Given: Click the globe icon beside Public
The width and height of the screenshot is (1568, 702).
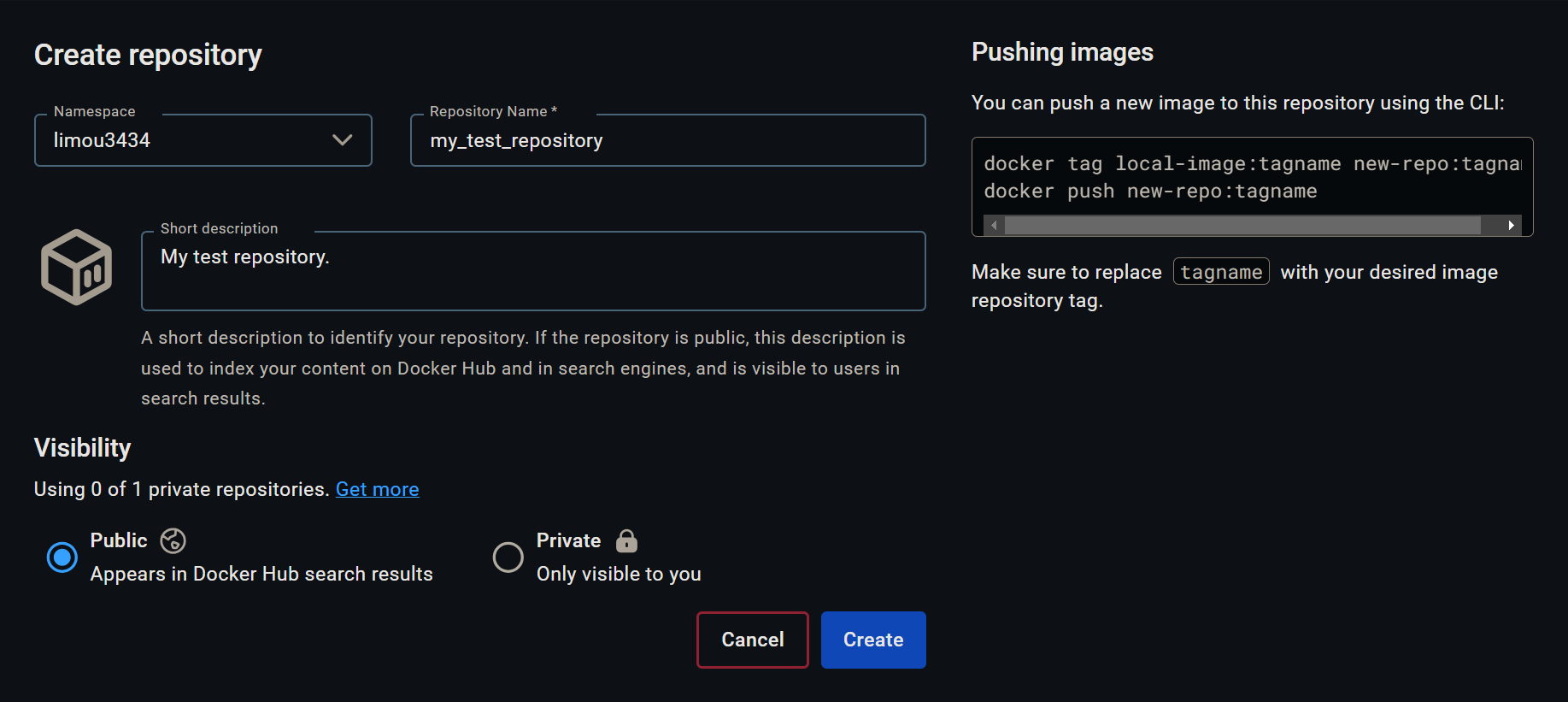Looking at the screenshot, I should [x=173, y=540].
